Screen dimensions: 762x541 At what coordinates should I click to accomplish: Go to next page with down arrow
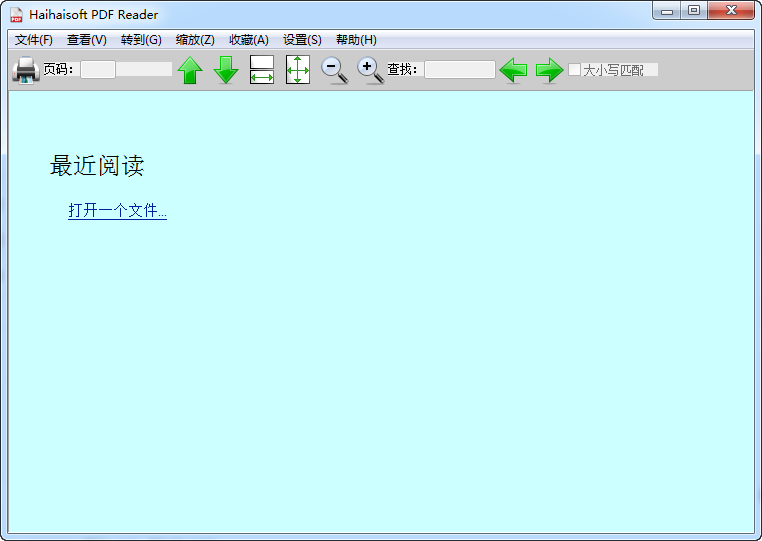226,70
